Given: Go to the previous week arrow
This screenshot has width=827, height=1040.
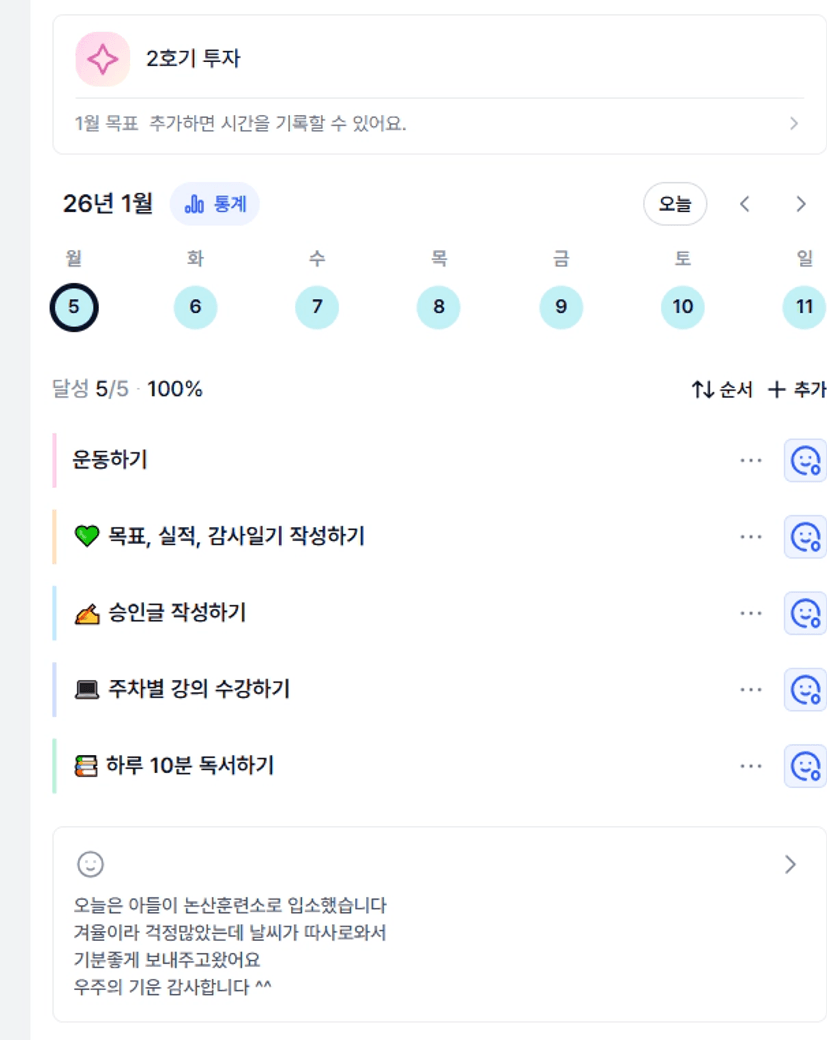Looking at the screenshot, I should tap(745, 204).
